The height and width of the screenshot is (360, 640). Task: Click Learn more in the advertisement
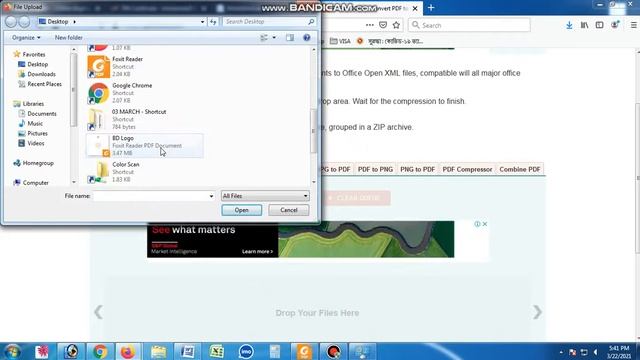coord(257,251)
